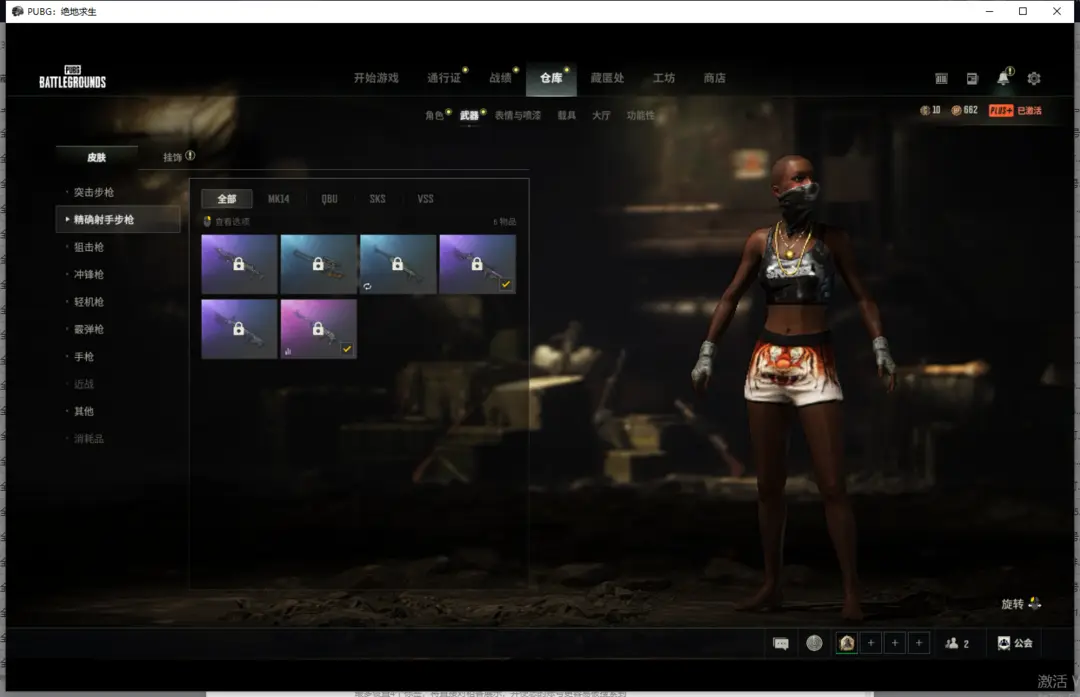This screenshot has width=1080, height=697.
Task: Go to the 开始游戏 tab
Action: (376, 78)
